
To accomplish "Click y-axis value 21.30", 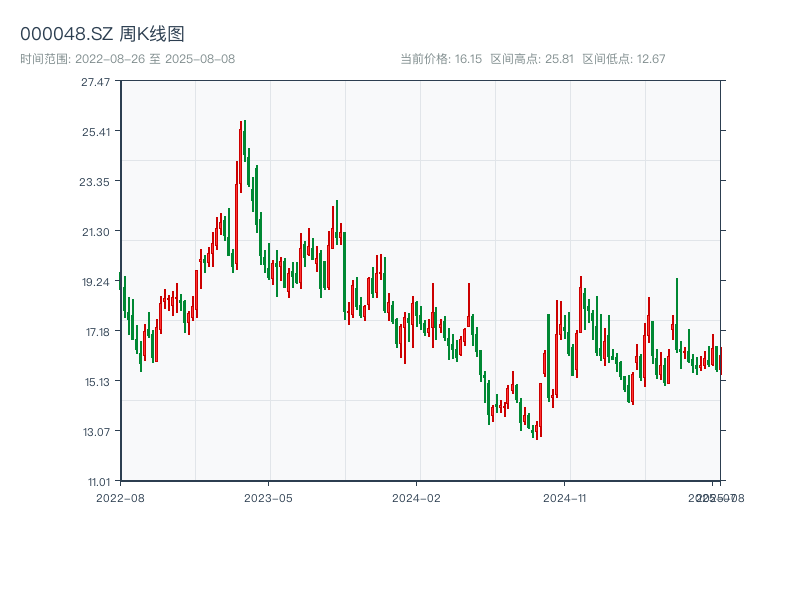I will 96,232.
